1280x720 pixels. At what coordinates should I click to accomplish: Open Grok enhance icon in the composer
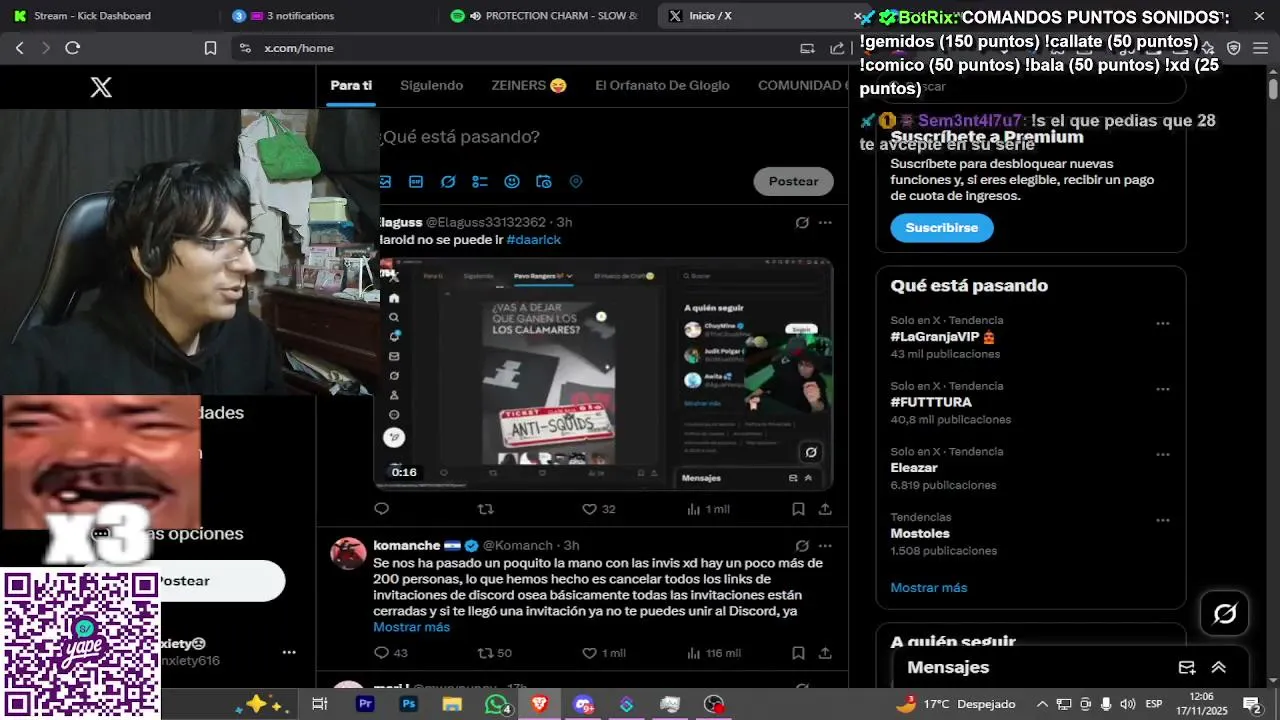coord(448,182)
